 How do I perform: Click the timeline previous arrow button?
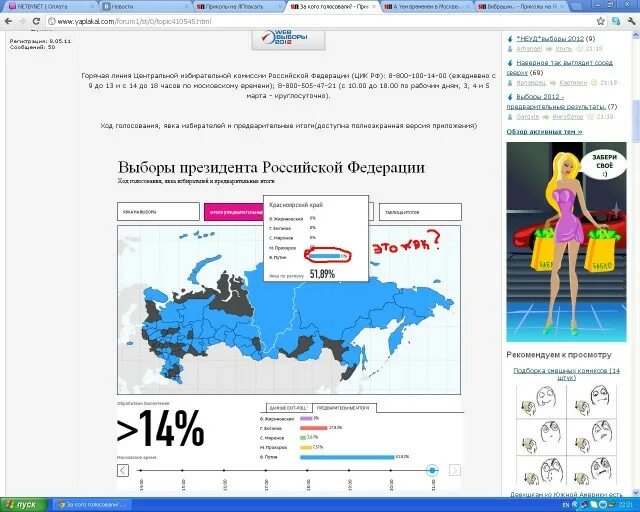123,470
